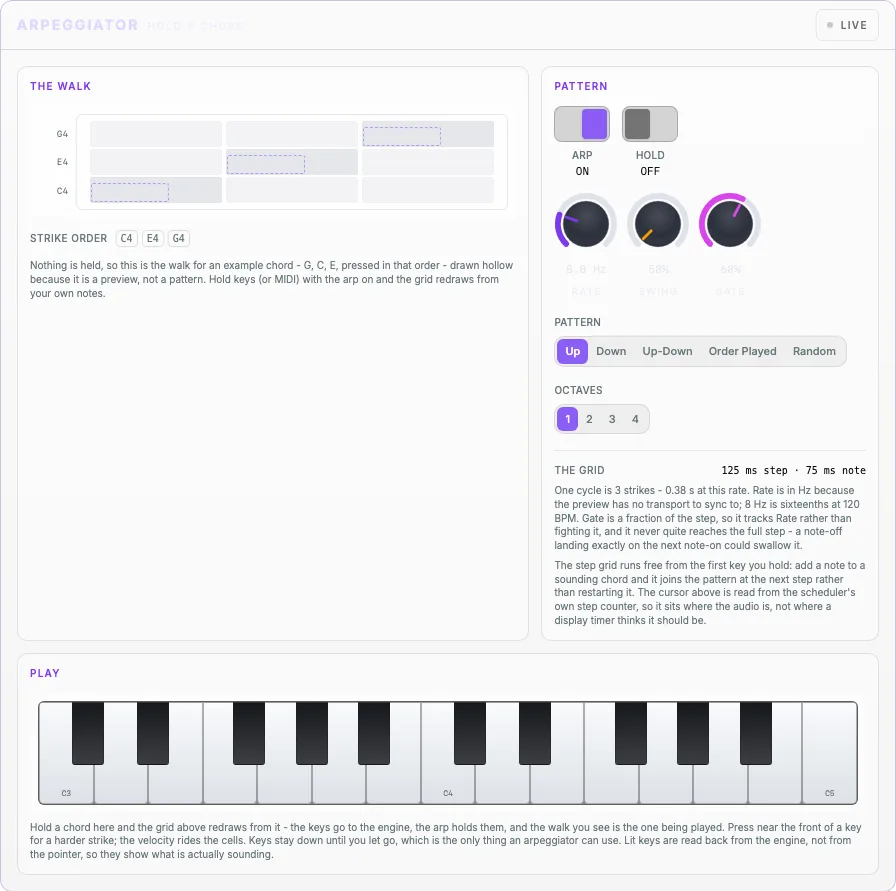
Task: Select the Down pattern
Action: [611, 351]
